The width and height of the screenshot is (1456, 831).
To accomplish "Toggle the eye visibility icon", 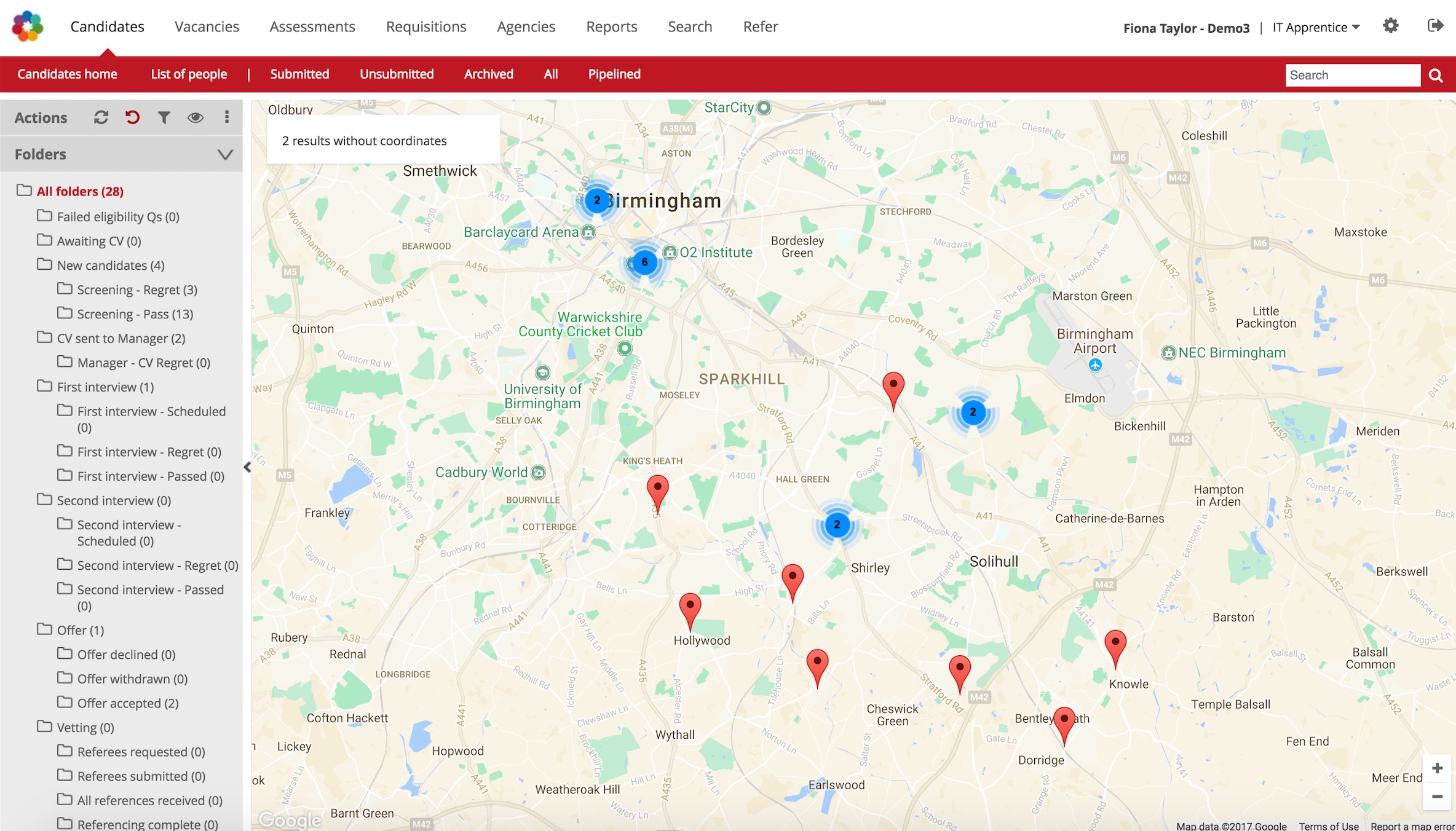I will click(x=196, y=117).
